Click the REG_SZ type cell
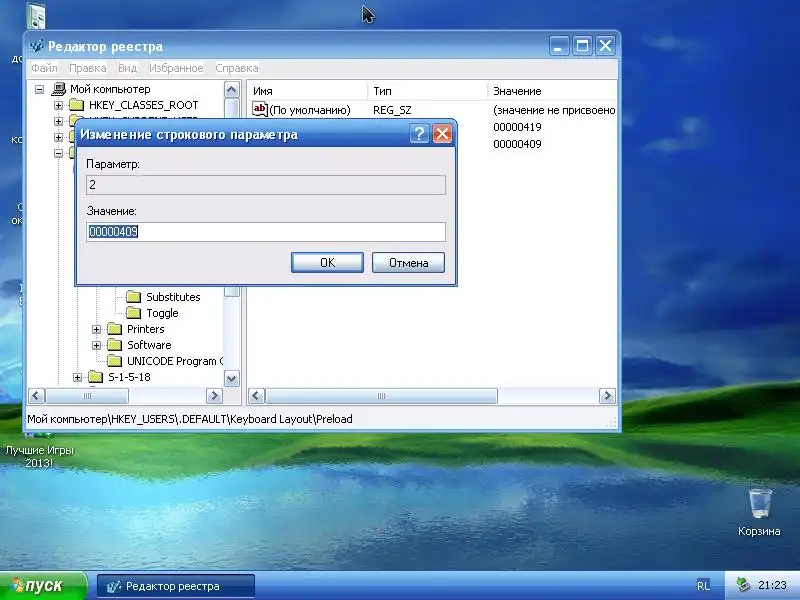The width and height of the screenshot is (800, 600). (x=392, y=110)
